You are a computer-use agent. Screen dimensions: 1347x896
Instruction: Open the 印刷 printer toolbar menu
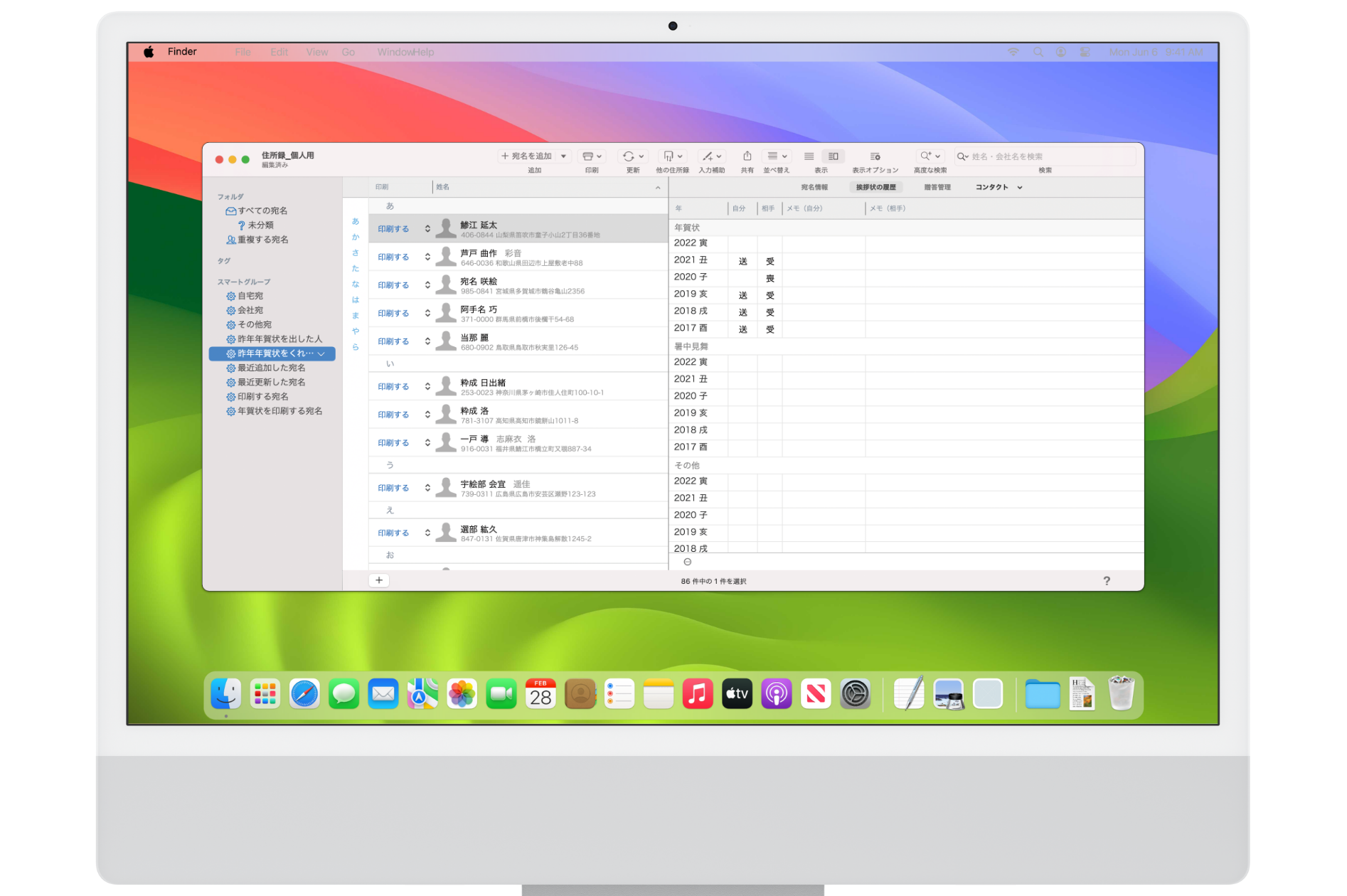(592, 156)
